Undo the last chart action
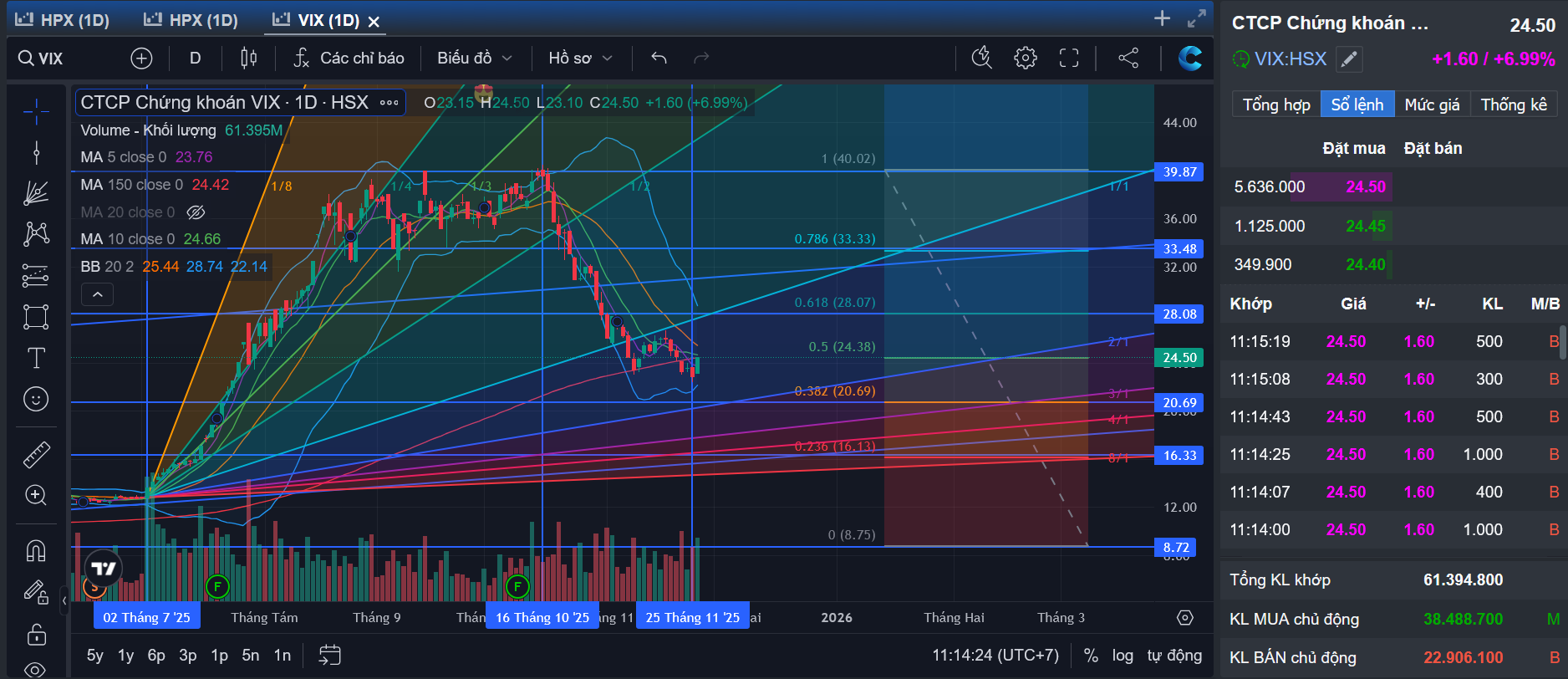 tap(659, 58)
